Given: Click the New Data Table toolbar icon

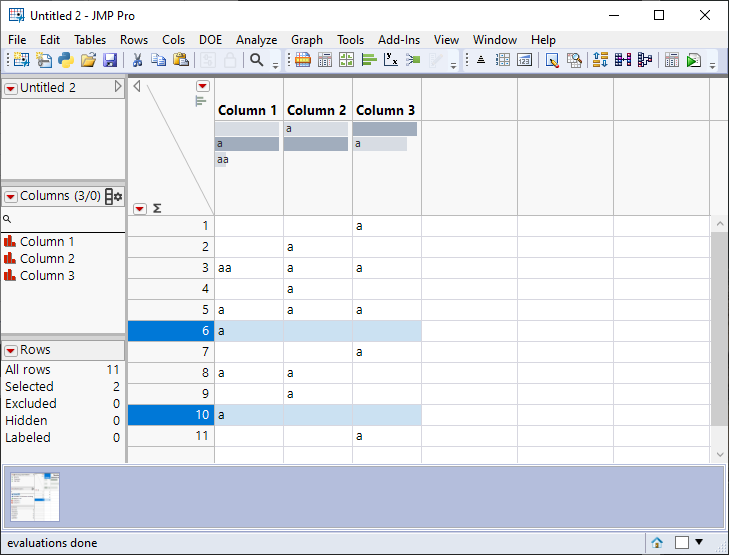Looking at the screenshot, I should (x=21, y=60).
